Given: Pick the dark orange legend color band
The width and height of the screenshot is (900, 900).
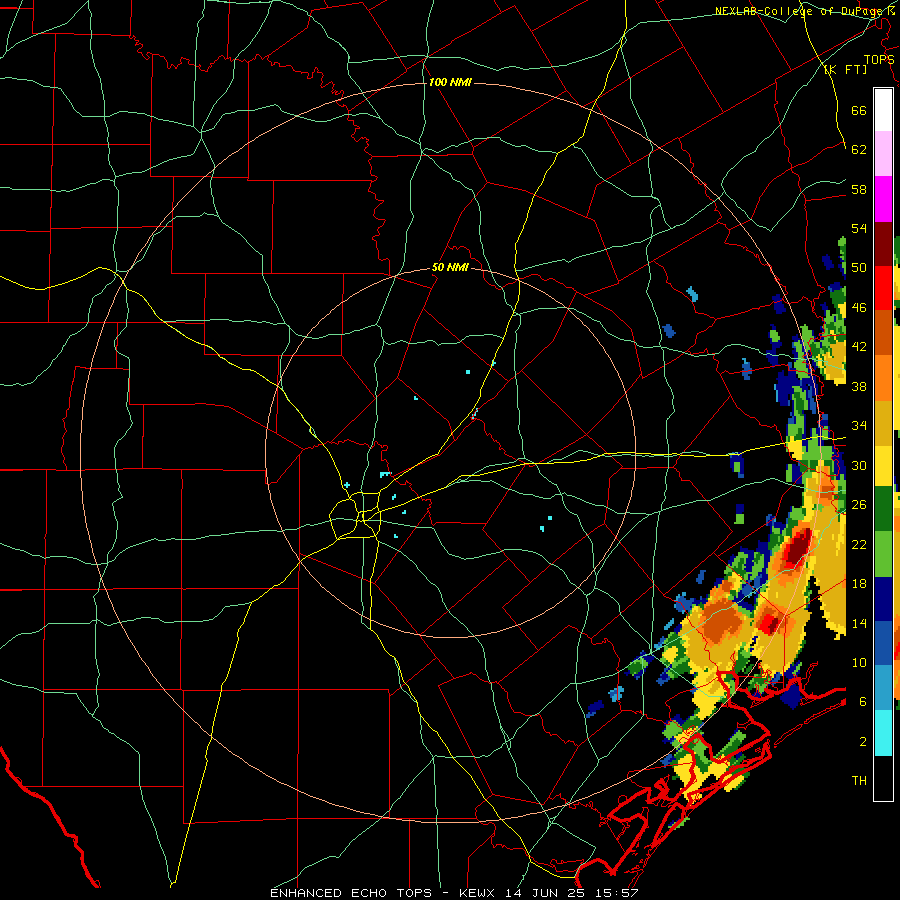Looking at the screenshot, I should [x=883, y=333].
